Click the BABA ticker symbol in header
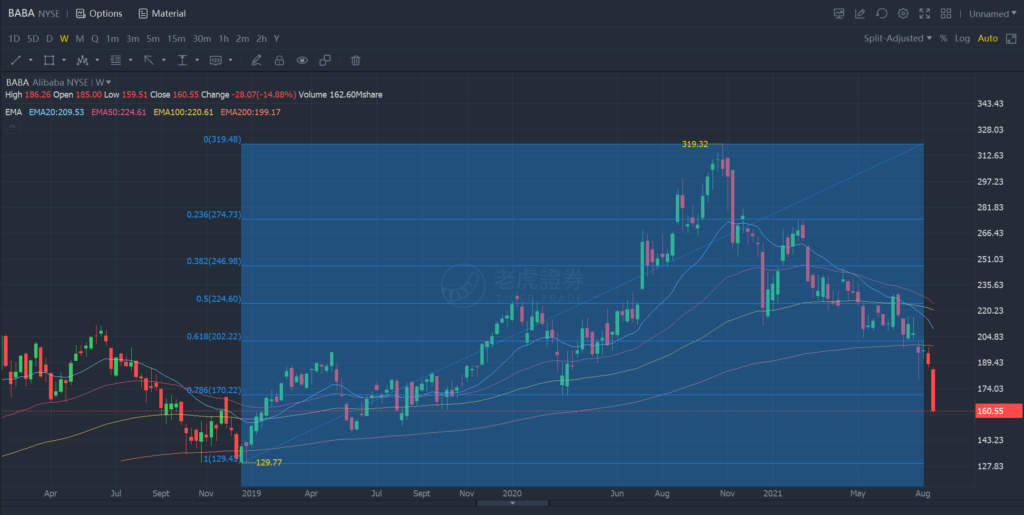The image size is (1024, 515). point(22,13)
